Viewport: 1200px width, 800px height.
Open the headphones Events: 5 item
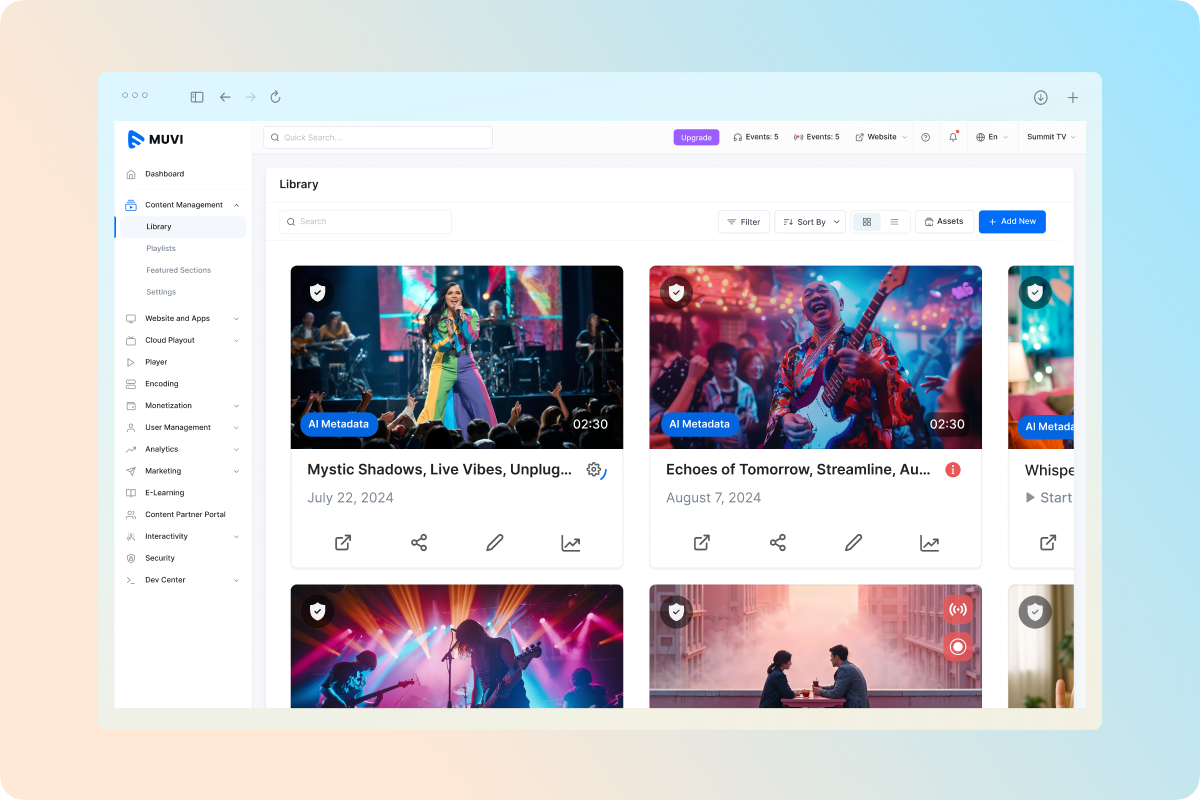point(755,137)
